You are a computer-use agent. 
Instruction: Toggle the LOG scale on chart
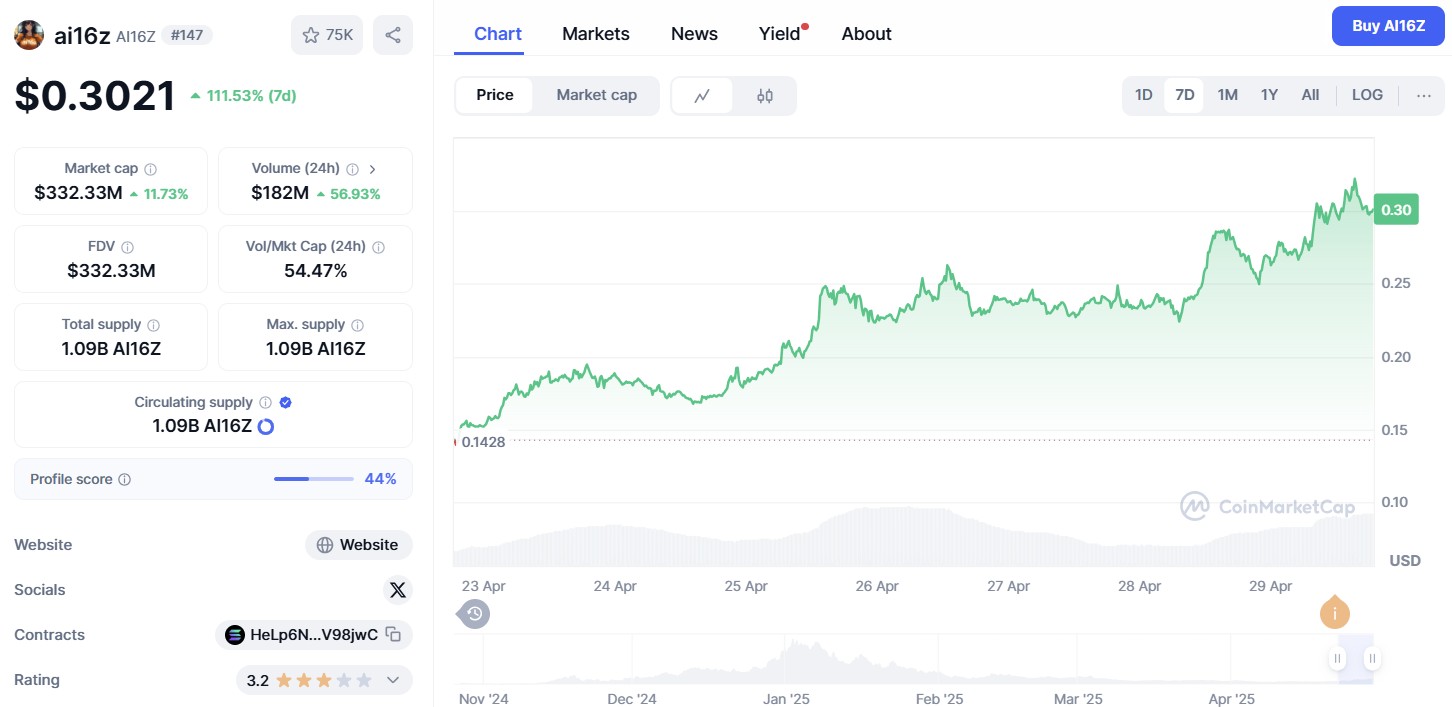[1367, 96]
